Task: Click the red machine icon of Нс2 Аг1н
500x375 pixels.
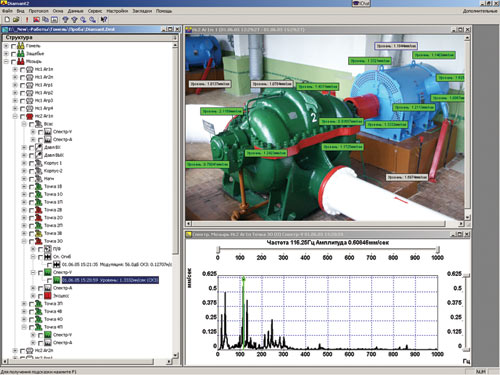Action: coord(30,116)
